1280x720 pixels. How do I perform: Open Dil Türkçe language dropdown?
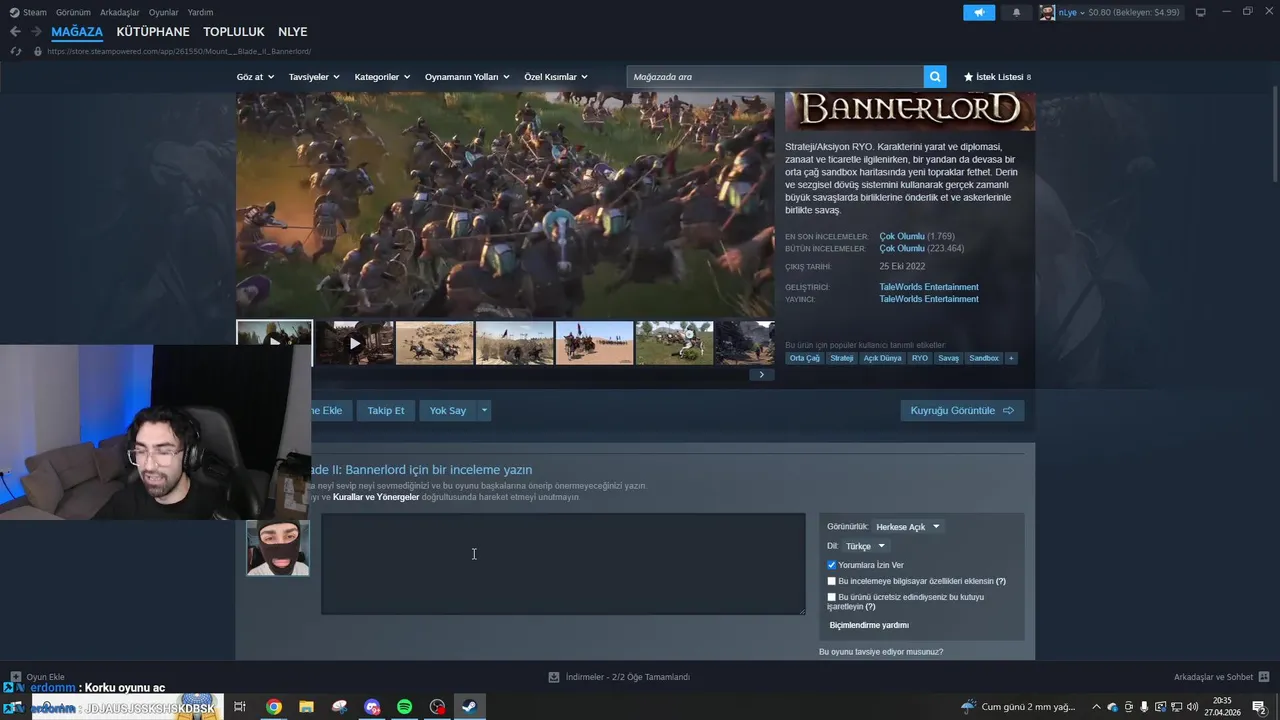pos(865,546)
